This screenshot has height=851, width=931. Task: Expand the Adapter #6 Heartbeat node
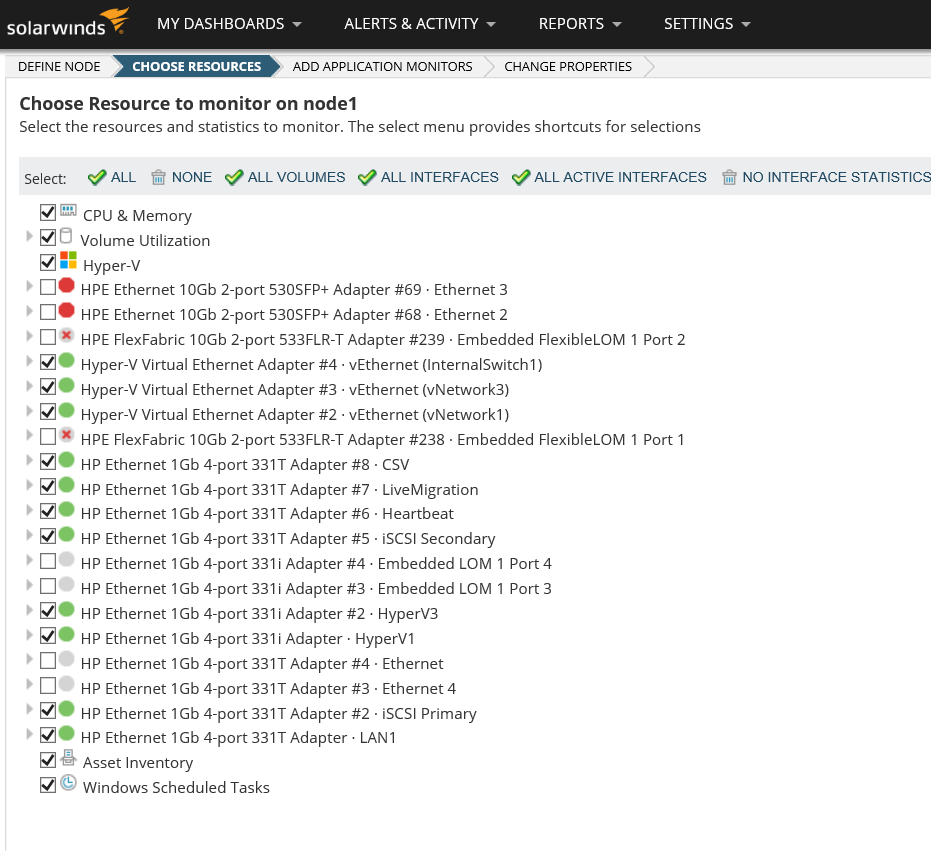(x=29, y=510)
